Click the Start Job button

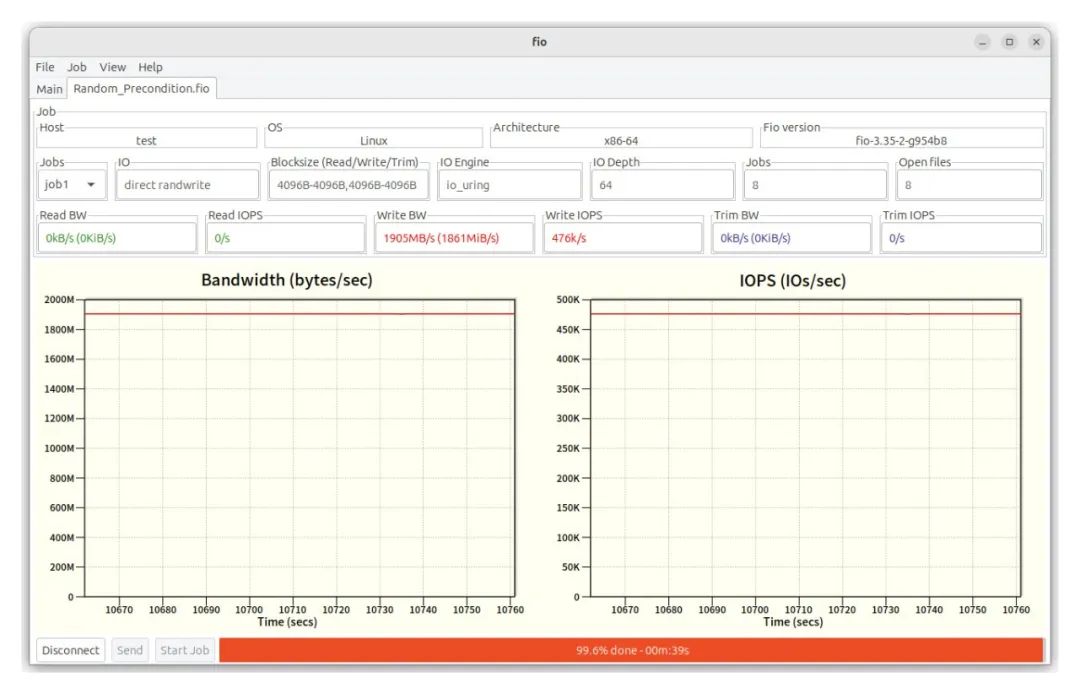coord(185,650)
